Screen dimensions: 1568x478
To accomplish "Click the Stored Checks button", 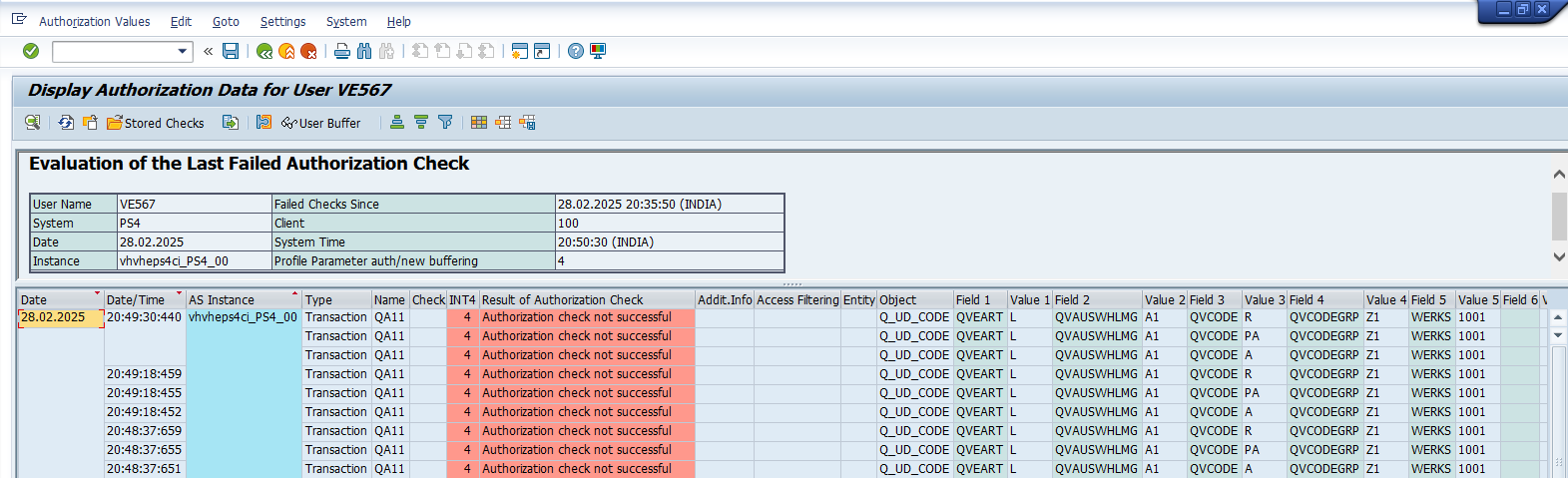I will 156,123.
